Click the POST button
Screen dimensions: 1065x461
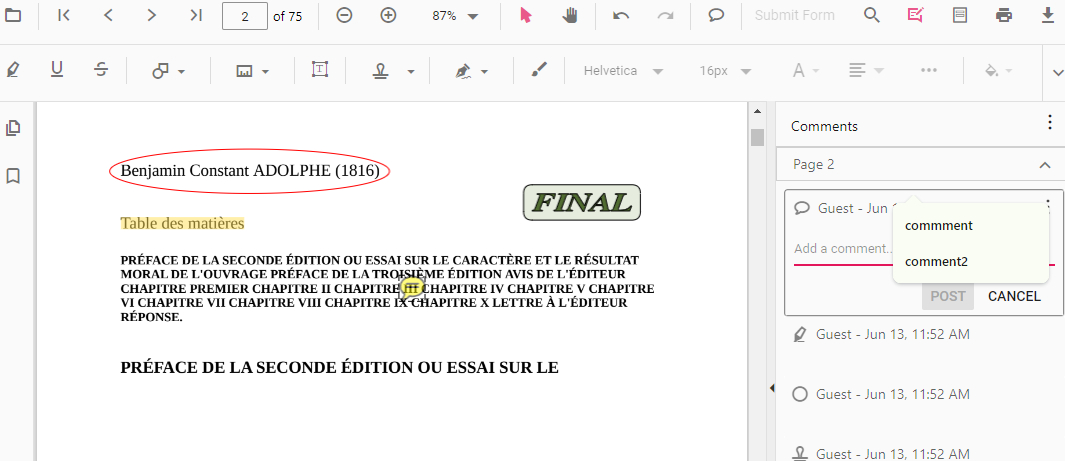point(947,296)
